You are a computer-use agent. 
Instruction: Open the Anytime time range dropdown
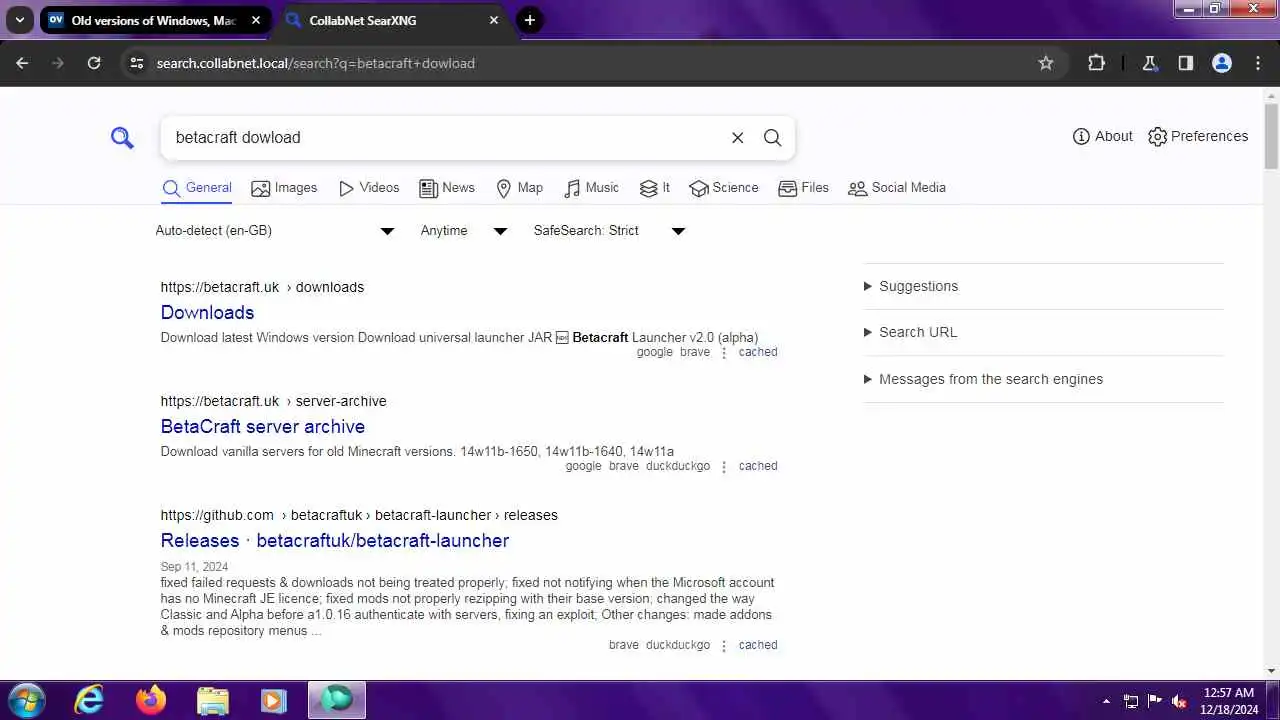[x=464, y=231]
